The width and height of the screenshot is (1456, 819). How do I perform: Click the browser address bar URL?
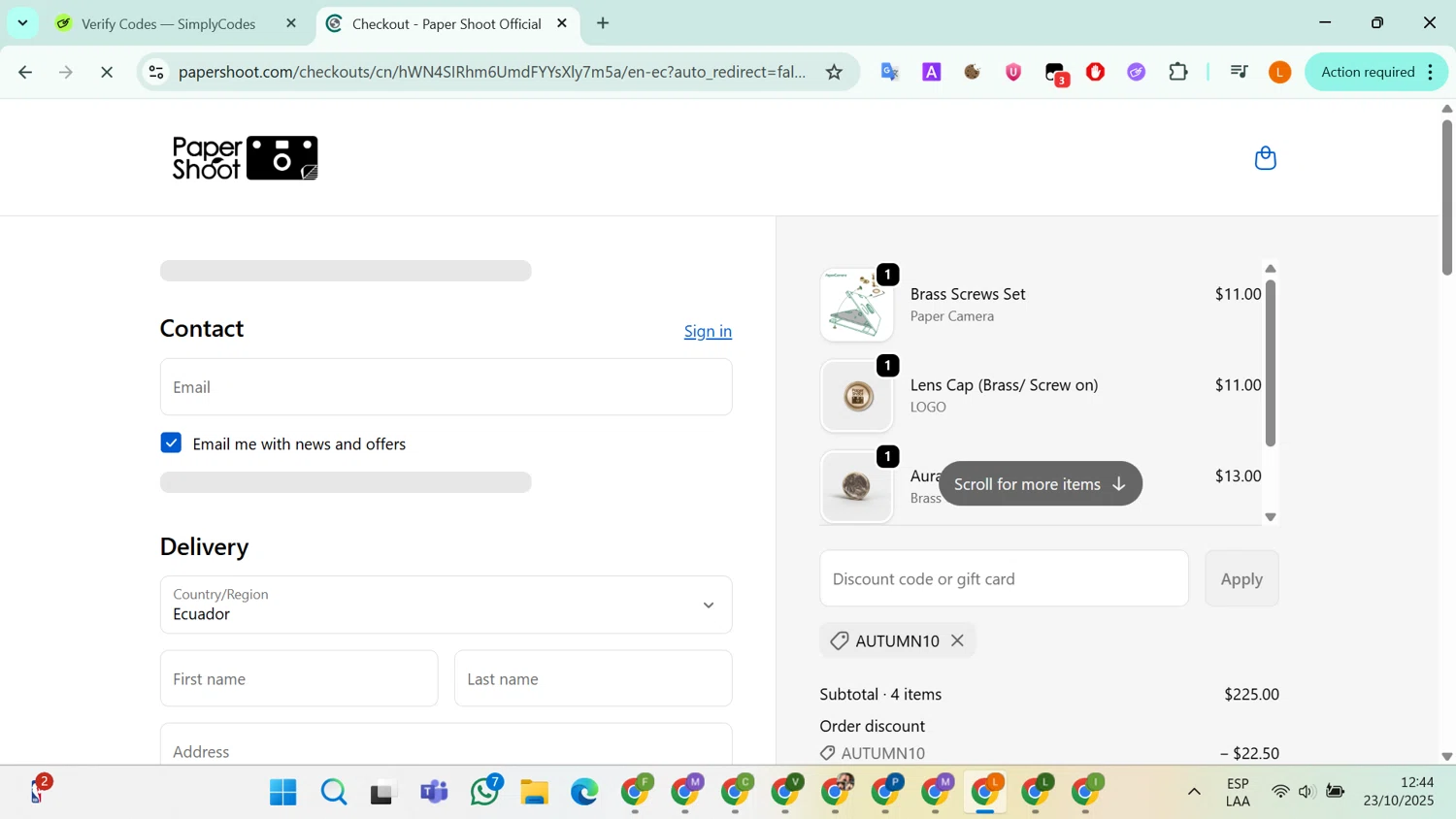(x=492, y=72)
